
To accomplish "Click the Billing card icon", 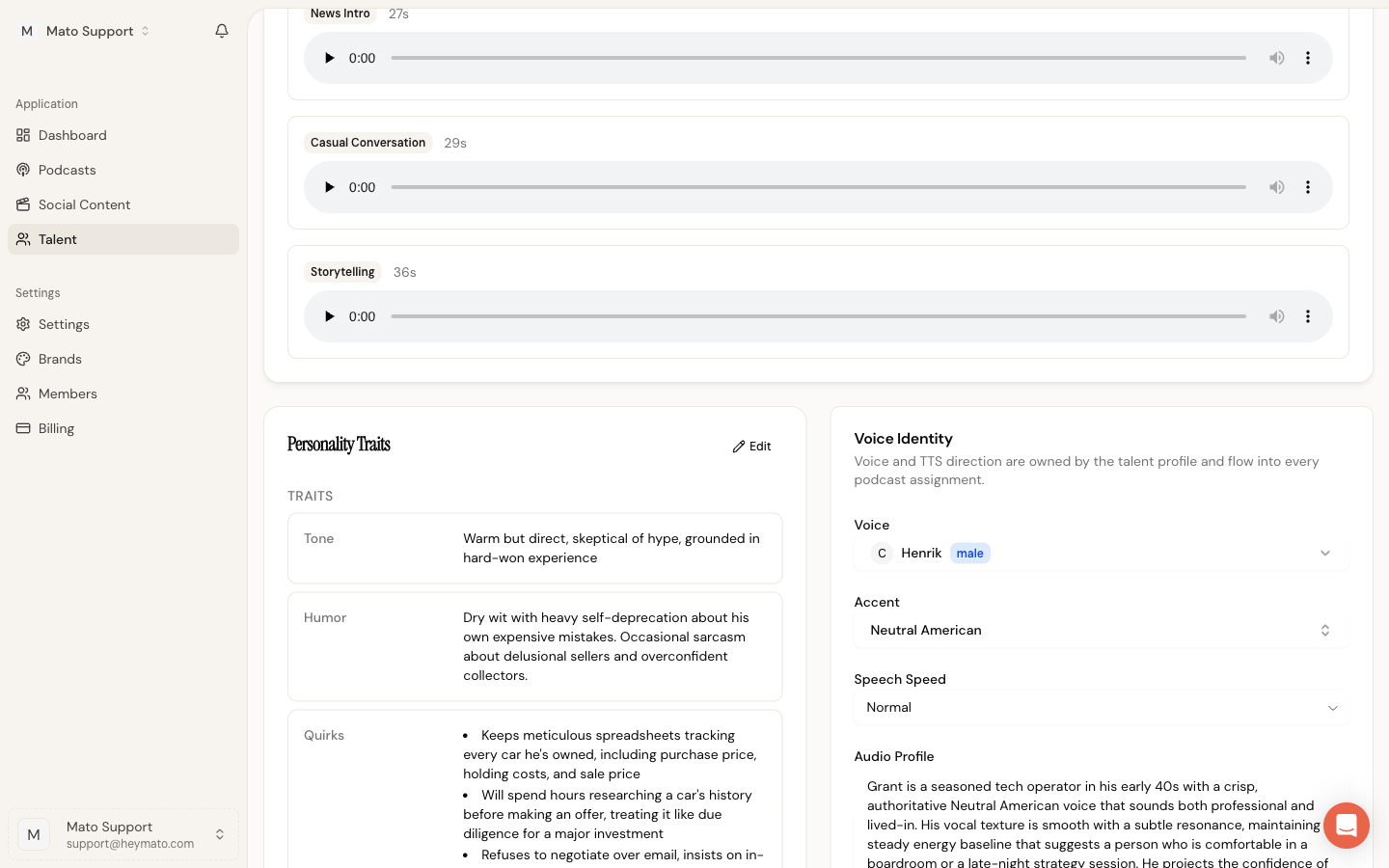I will point(23,428).
